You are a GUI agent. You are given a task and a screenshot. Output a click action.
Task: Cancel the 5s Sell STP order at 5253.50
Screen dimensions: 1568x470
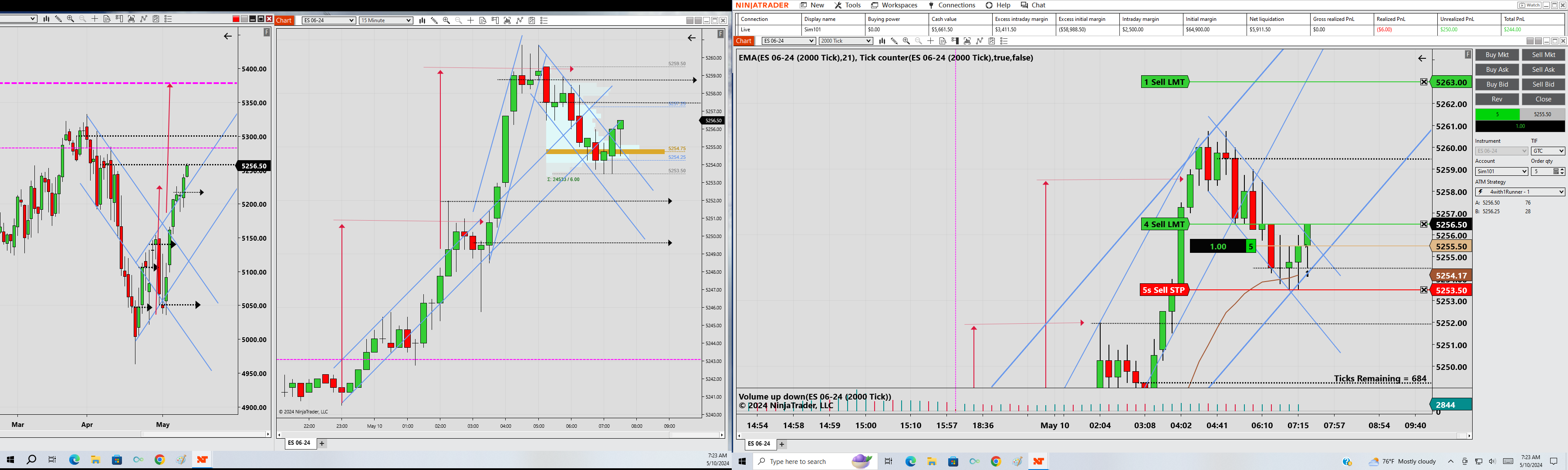[1424, 290]
